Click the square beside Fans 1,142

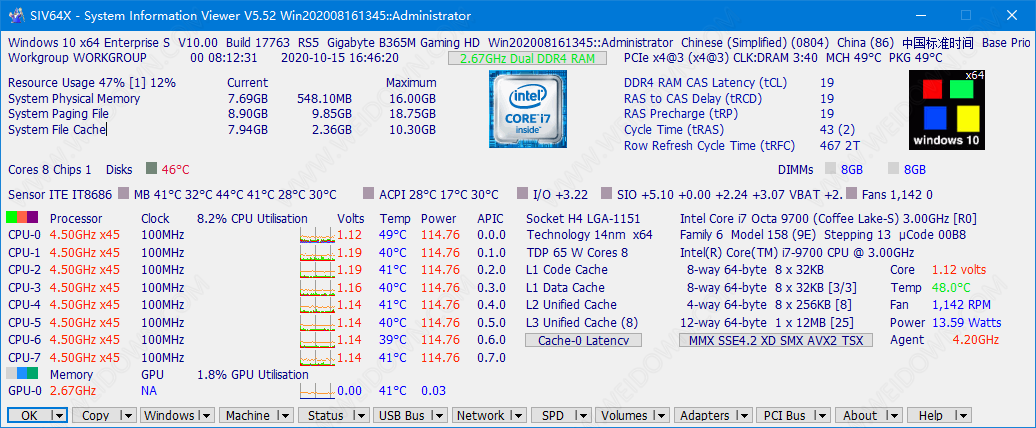pyautogui.click(x=851, y=194)
